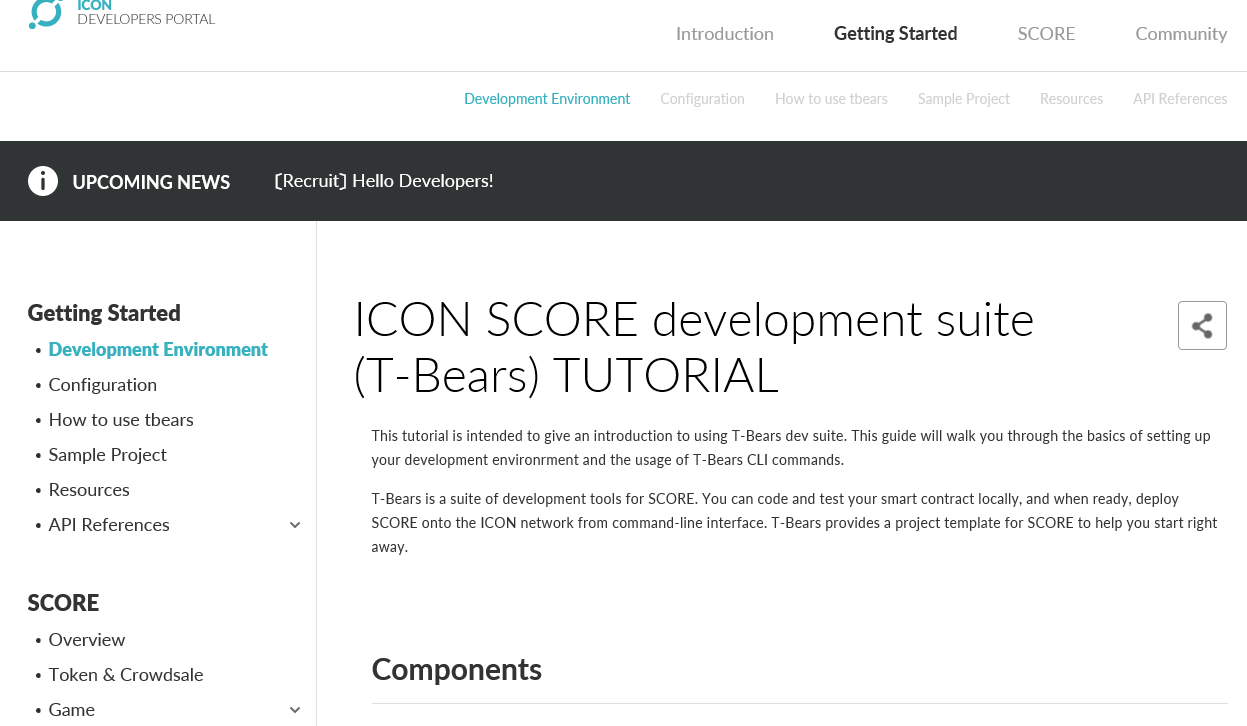Image resolution: width=1247 pixels, height=726 pixels.
Task: Select the Sample Project sub-navigation tab
Action: pos(964,99)
